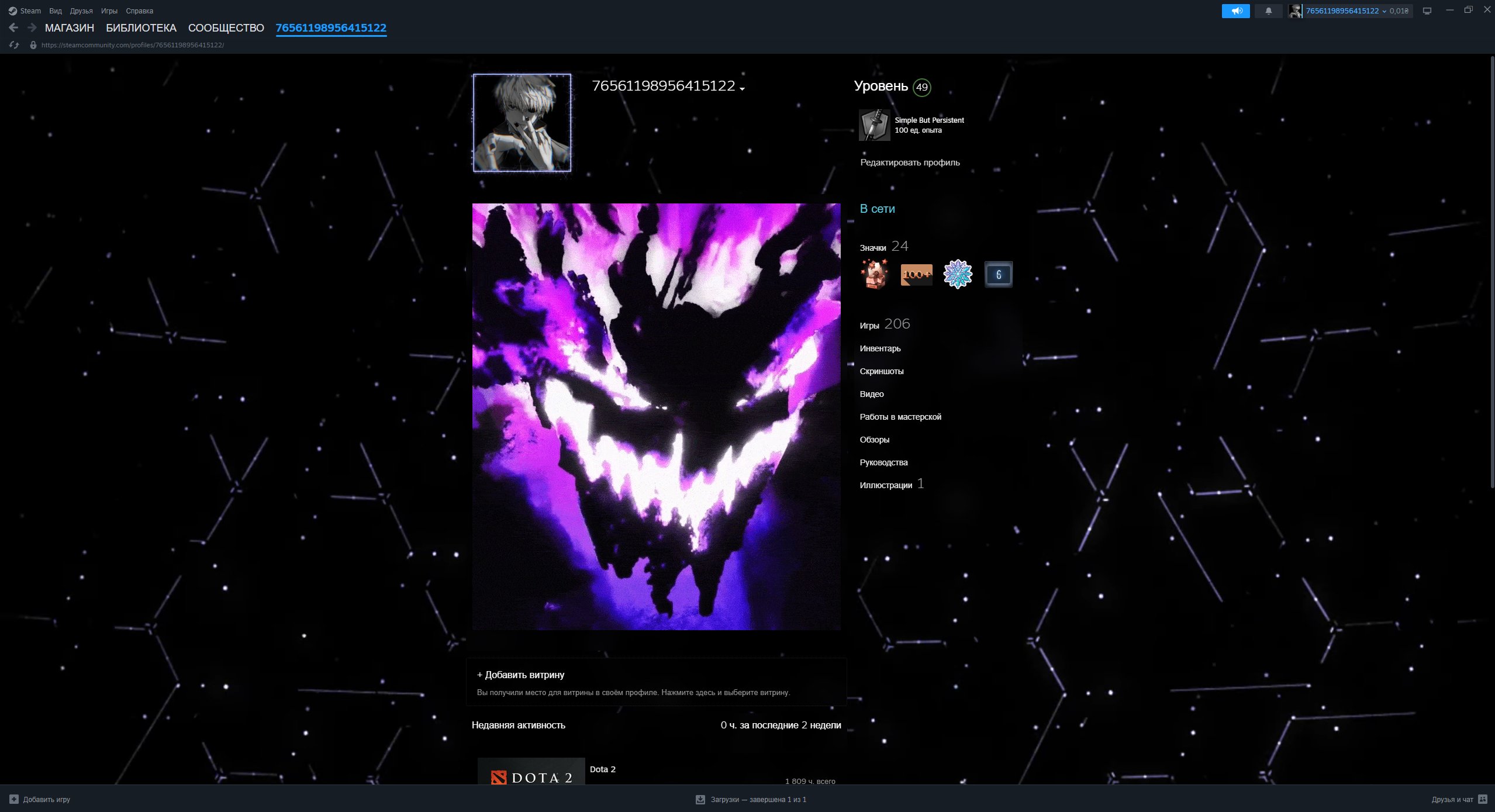
Task: Open the Friends and chat icon
Action: point(1482,799)
